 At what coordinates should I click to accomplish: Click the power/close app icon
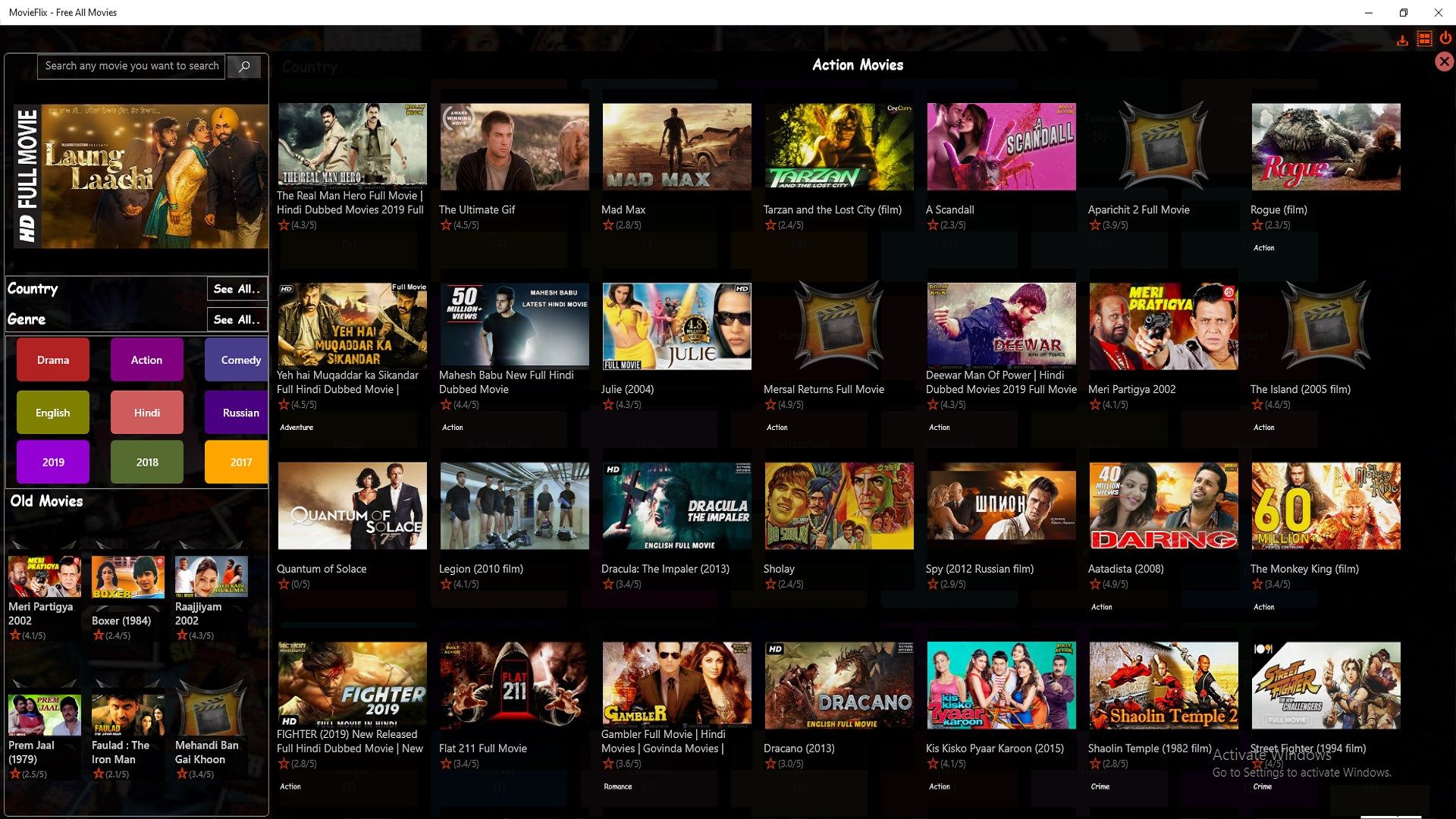point(1447,38)
